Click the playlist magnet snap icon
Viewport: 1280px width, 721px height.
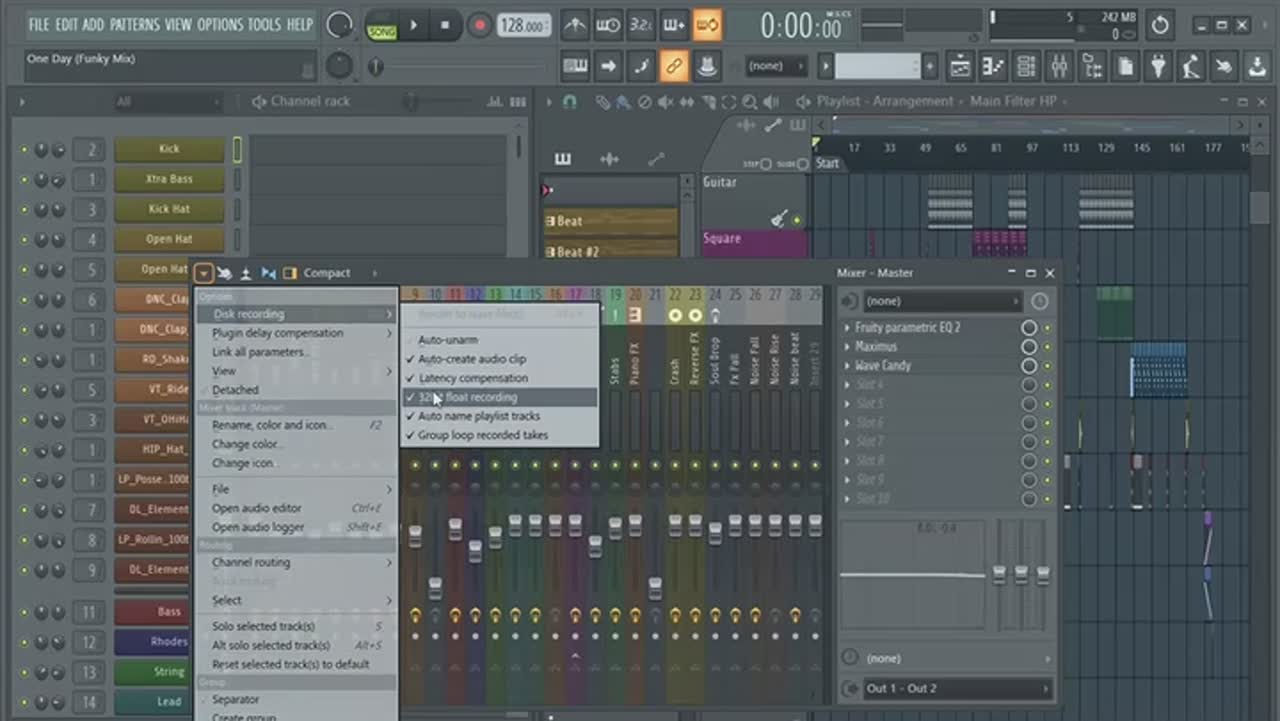click(569, 102)
